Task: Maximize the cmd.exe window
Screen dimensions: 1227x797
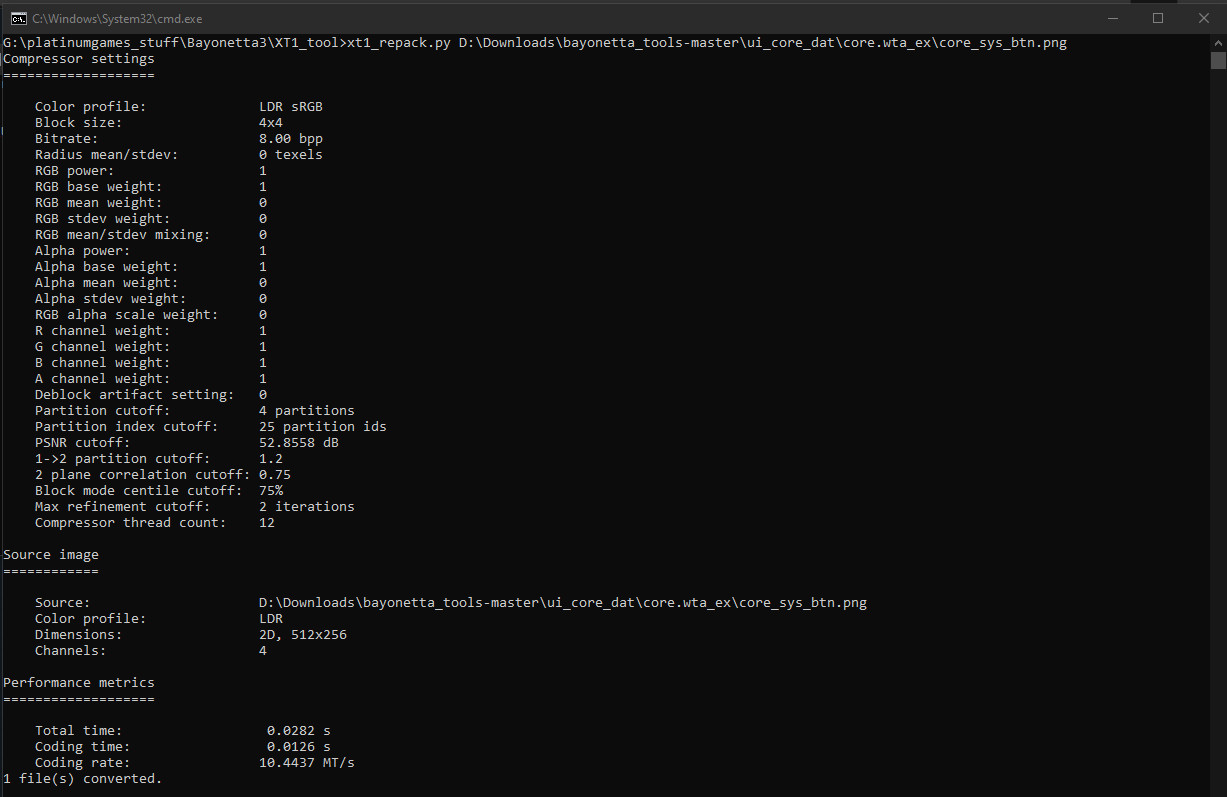Action: click(x=1158, y=18)
